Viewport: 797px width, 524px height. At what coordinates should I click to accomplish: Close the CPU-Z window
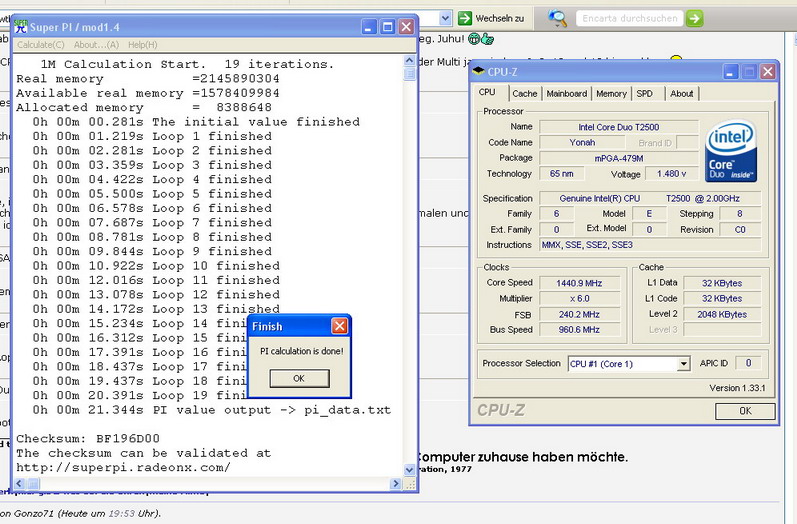[768, 72]
